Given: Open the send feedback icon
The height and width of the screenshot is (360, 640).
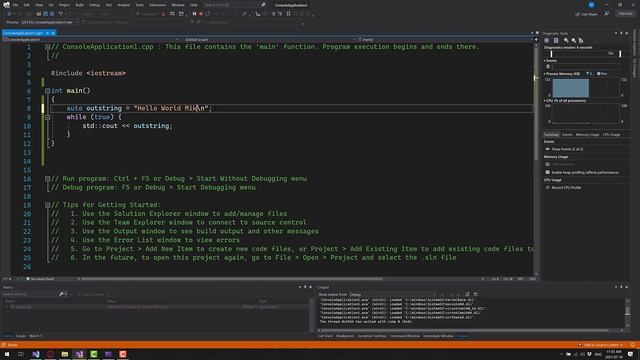Looking at the screenshot, I should [x=607, y=14].
